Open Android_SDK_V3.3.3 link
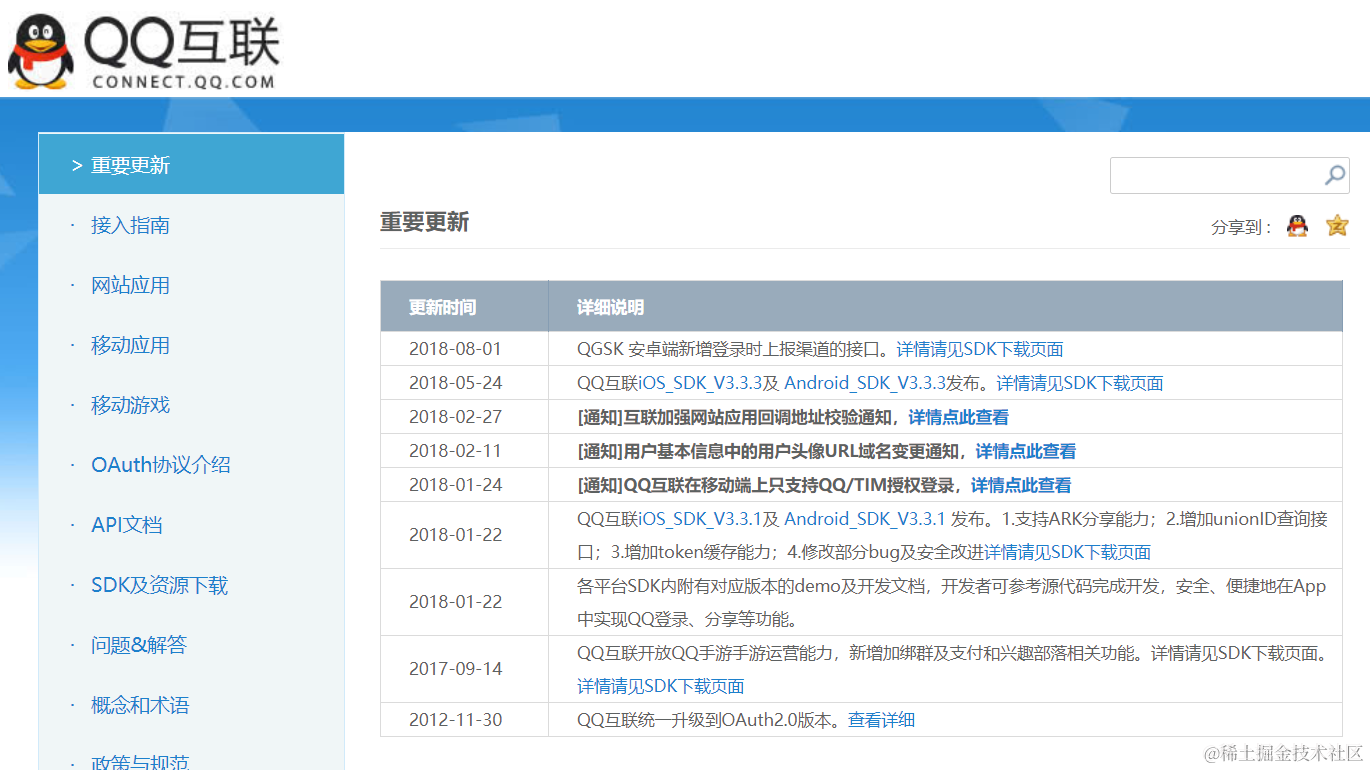Screen dimensions: 1370x770 pyautogui.click(x=865, y=383)
